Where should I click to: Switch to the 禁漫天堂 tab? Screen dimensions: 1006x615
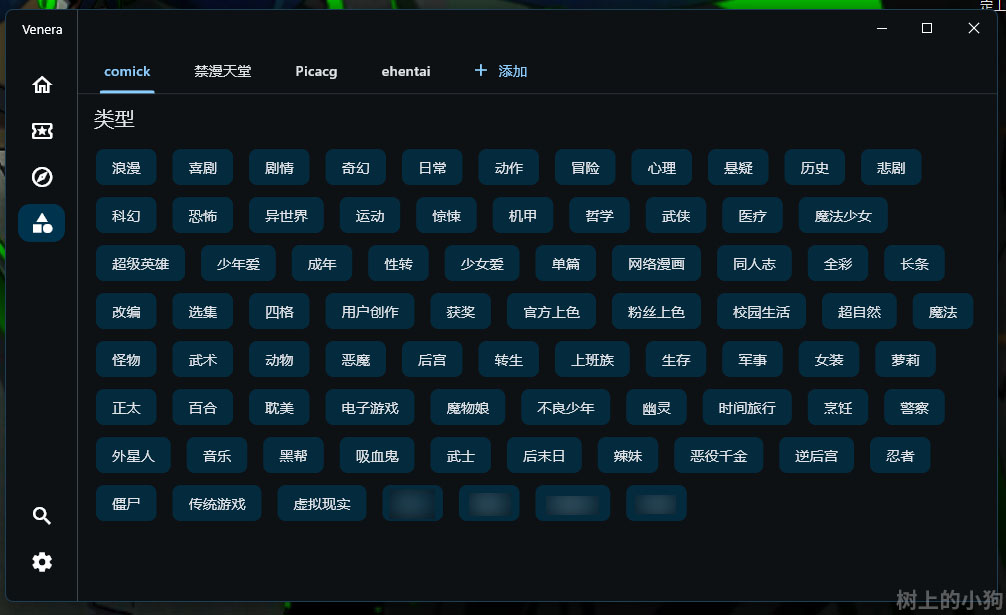pos(223,71)
